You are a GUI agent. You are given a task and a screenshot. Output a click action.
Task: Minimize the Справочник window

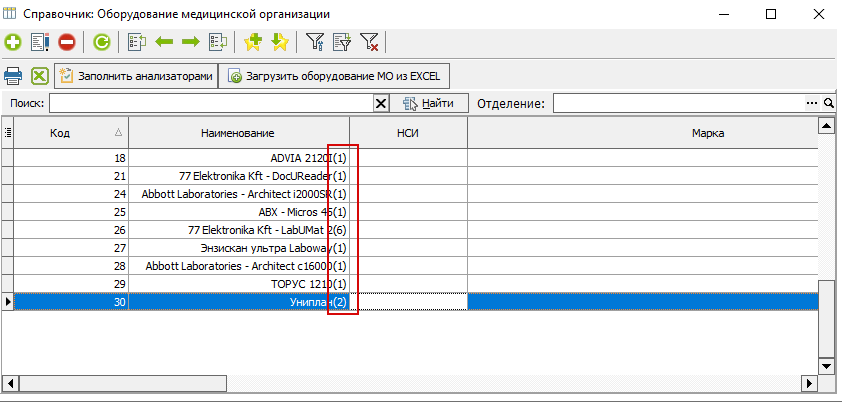(x=722, y=14)
